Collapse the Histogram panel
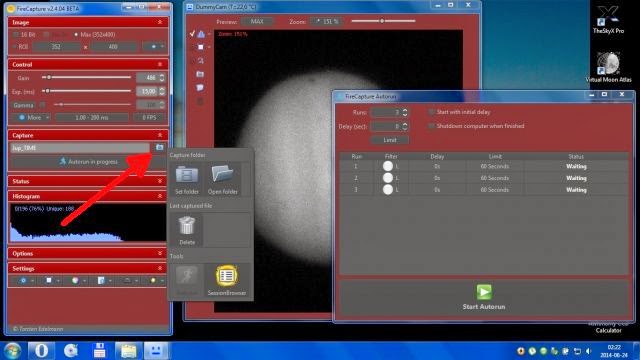The height and width of the screenshot is (360, 640). 160,196
